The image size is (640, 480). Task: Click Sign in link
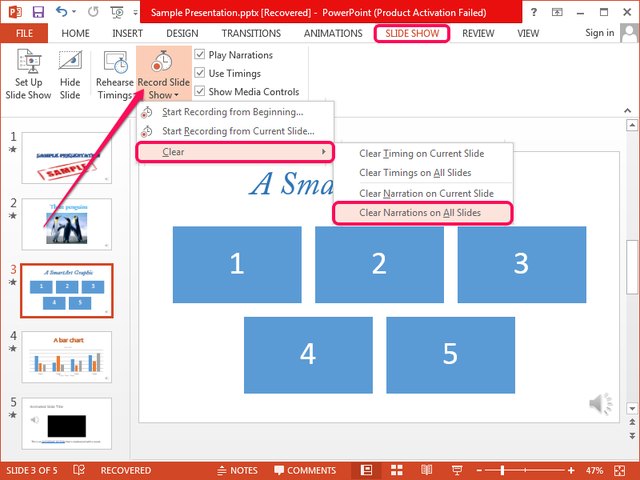pyautogui.click(x=600, y=33)
